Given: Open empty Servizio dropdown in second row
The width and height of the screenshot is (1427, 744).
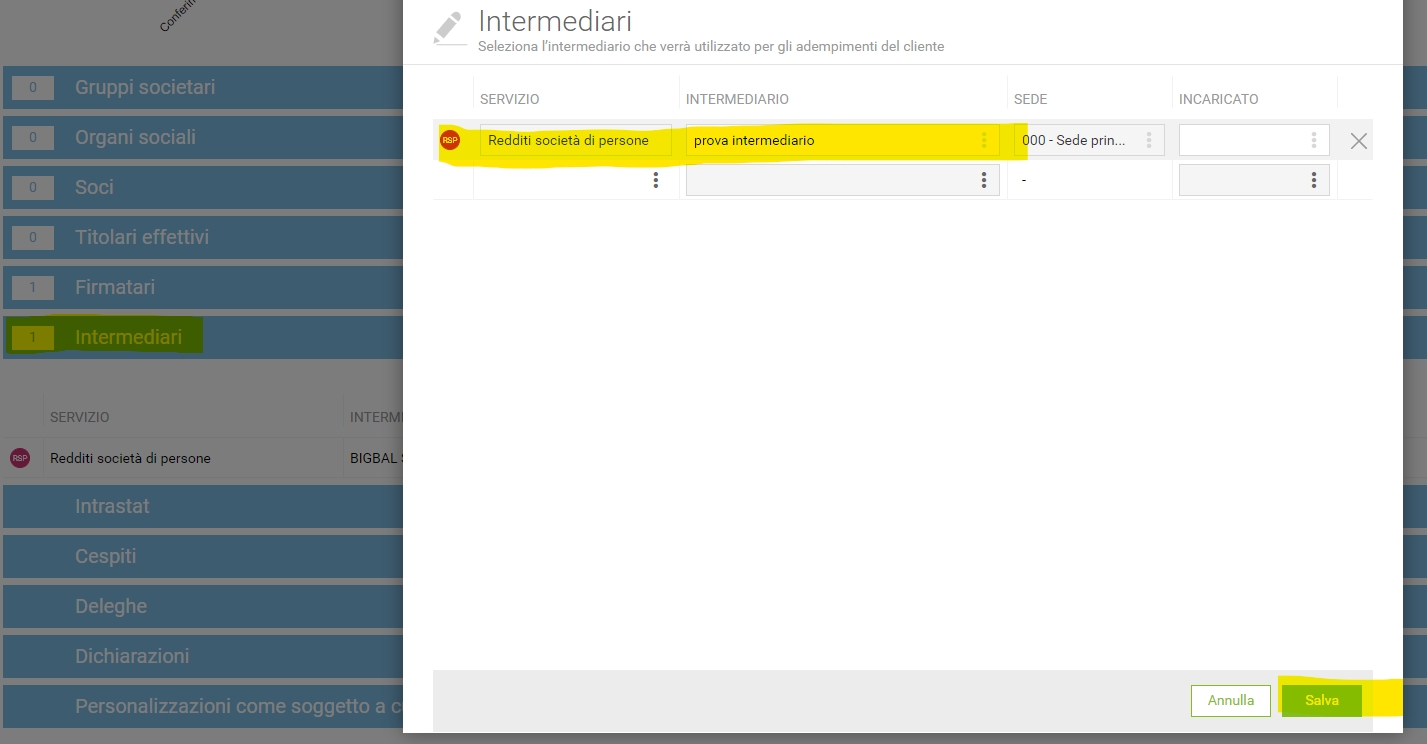Looking at the screenshot, I should coord(656,180).
